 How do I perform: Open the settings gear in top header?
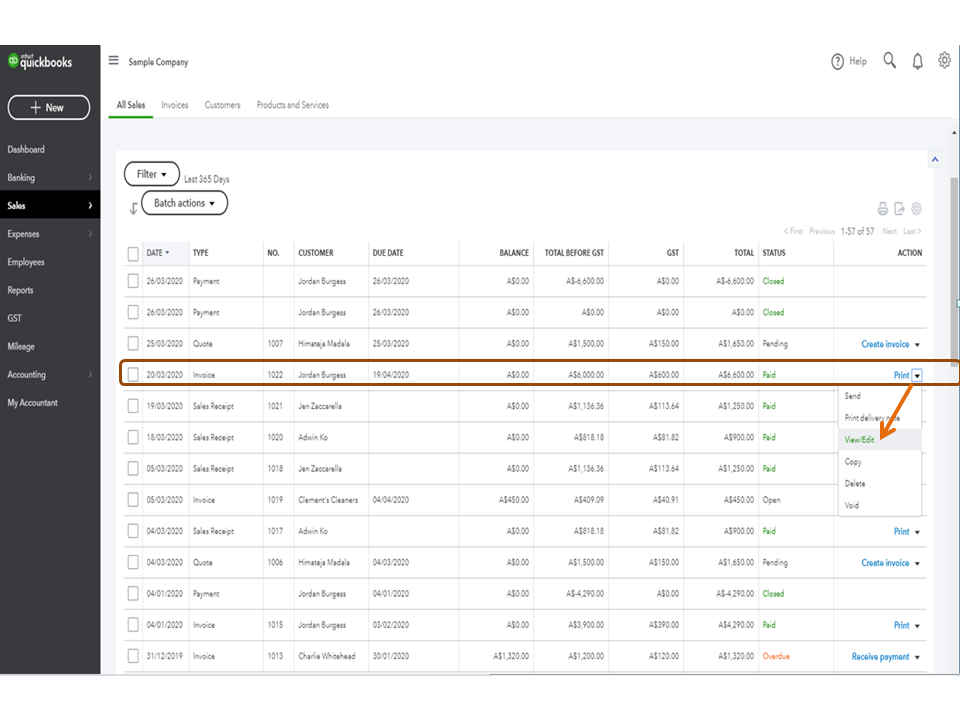pos(944,61)
